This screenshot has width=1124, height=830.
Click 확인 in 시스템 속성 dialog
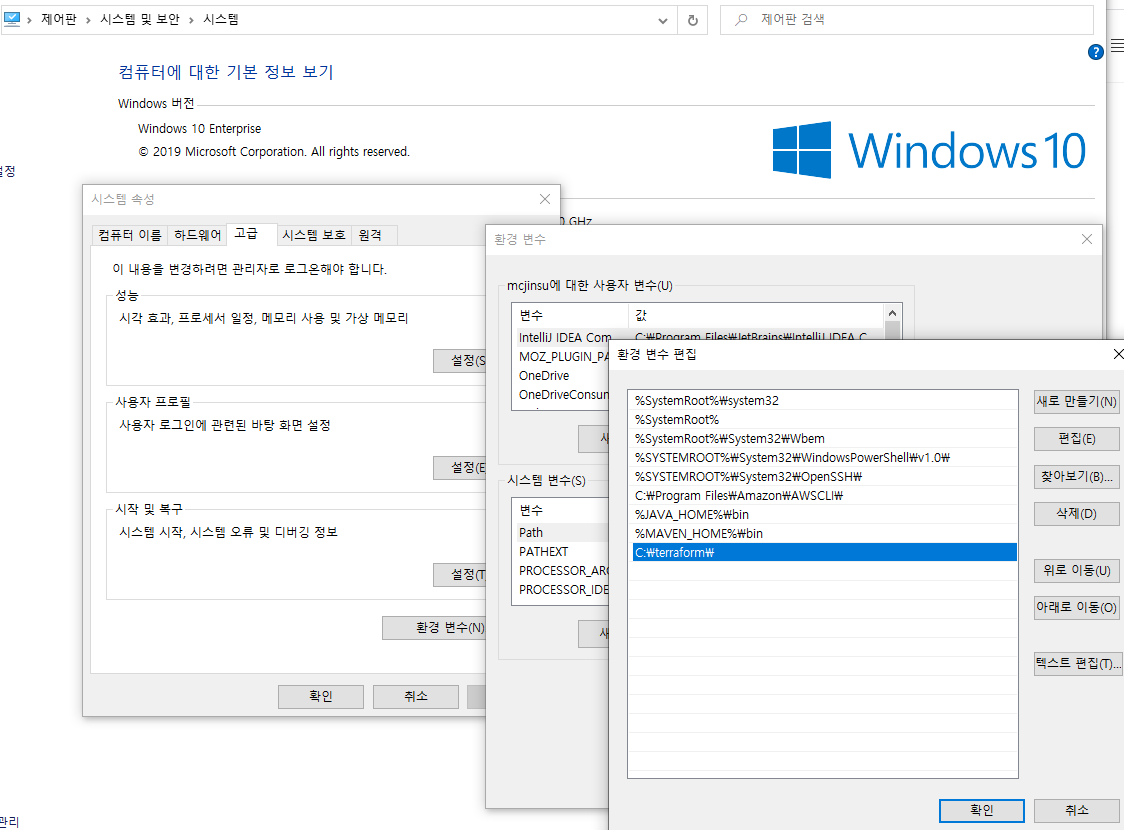tap(320, 696)
